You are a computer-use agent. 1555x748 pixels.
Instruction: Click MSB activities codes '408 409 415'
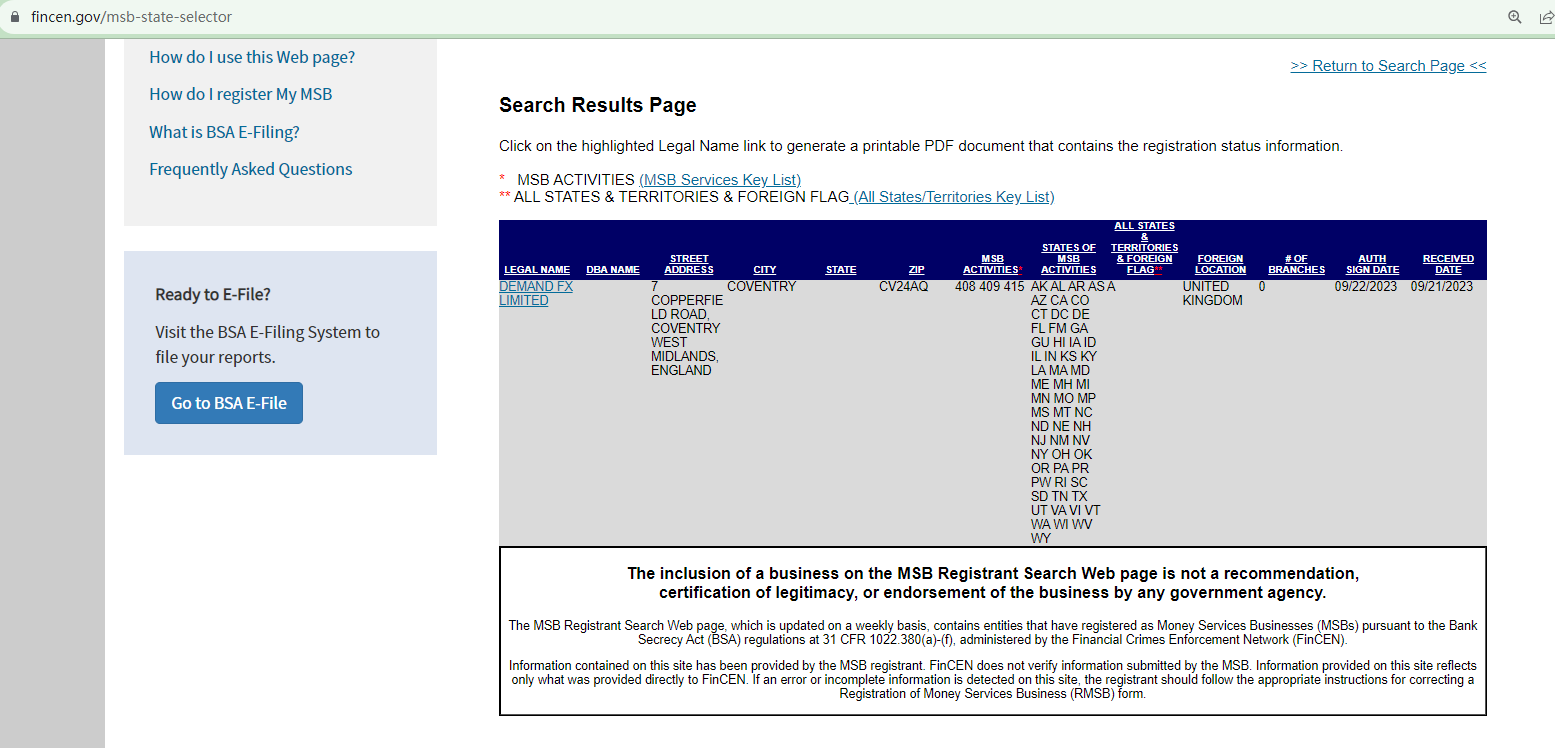(990, 287)
